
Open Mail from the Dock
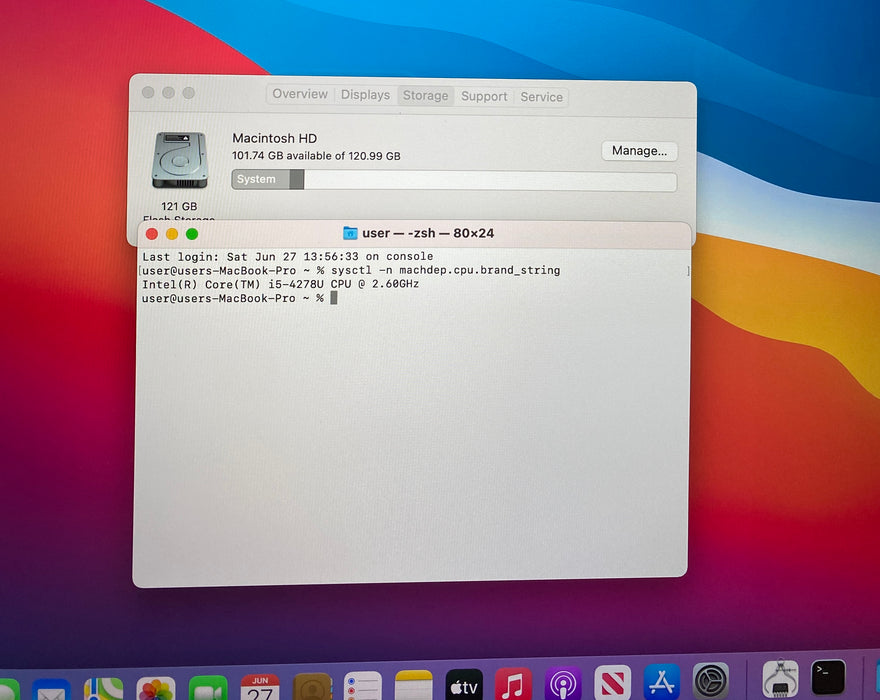point(51,690)
